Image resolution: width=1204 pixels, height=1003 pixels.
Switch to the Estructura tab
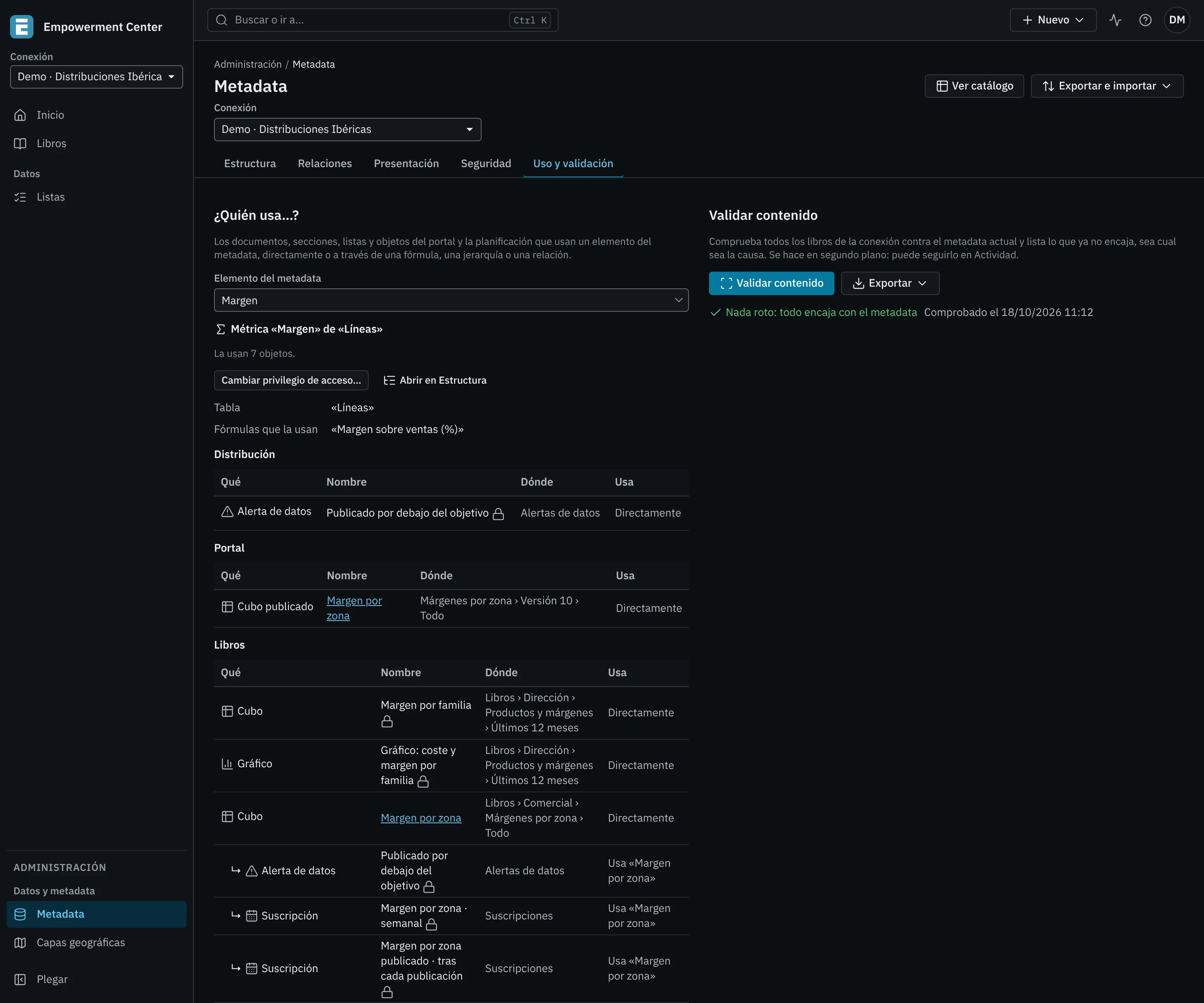coord(250,163)
